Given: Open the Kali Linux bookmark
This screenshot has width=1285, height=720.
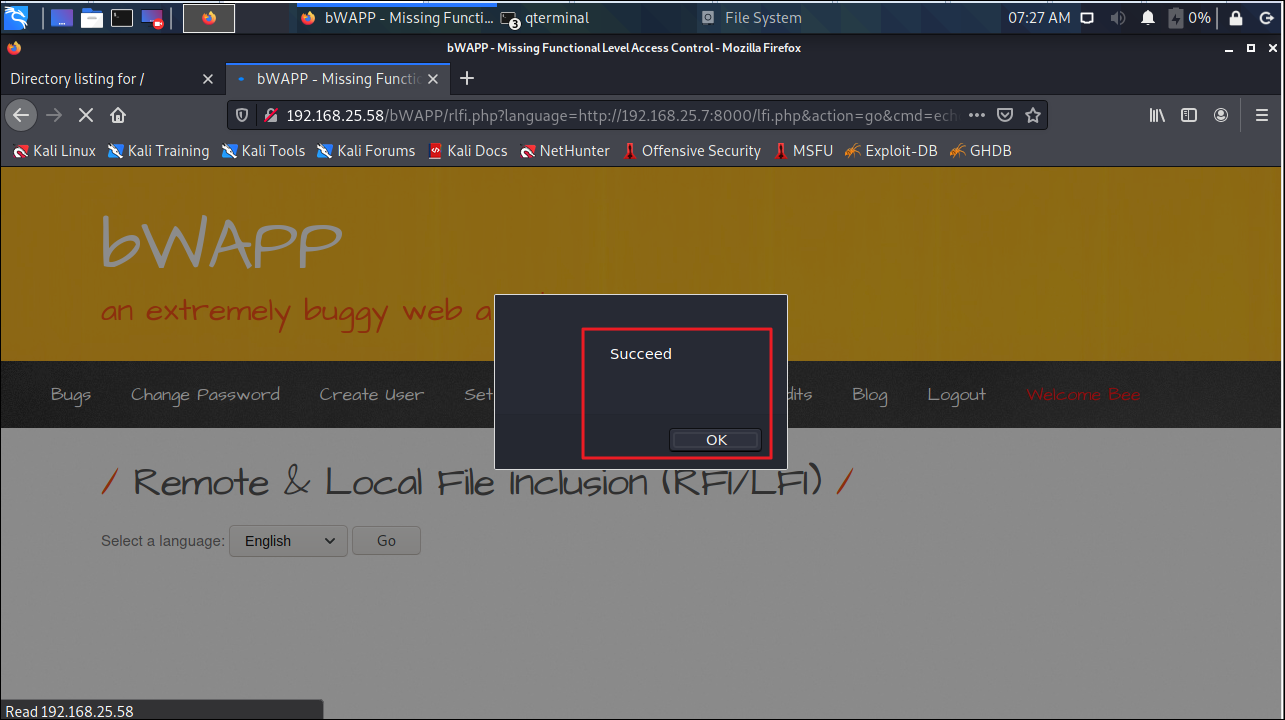Looking at the screenshot, I should coord(55,151).
